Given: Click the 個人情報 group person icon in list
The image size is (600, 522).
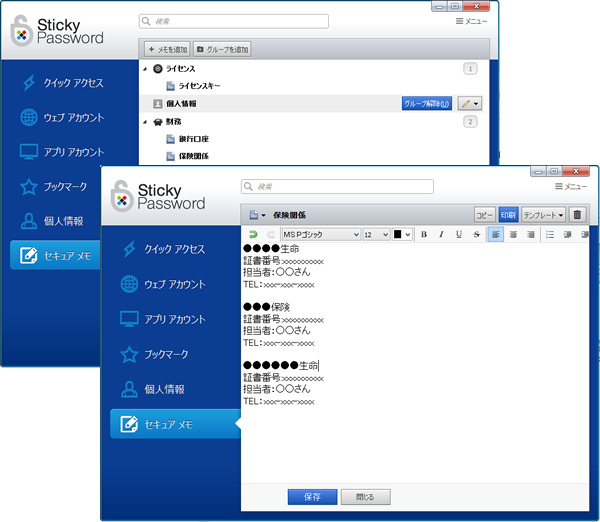Looking at the screenshot, I should [158, 104].
